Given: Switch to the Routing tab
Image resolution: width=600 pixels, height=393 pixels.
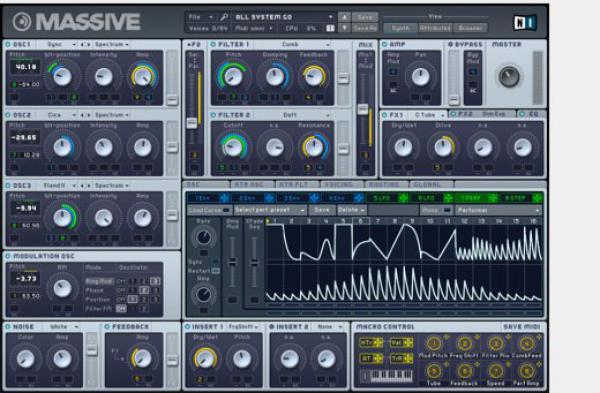Looking at the screenshot, I should (x=384, y=184).
